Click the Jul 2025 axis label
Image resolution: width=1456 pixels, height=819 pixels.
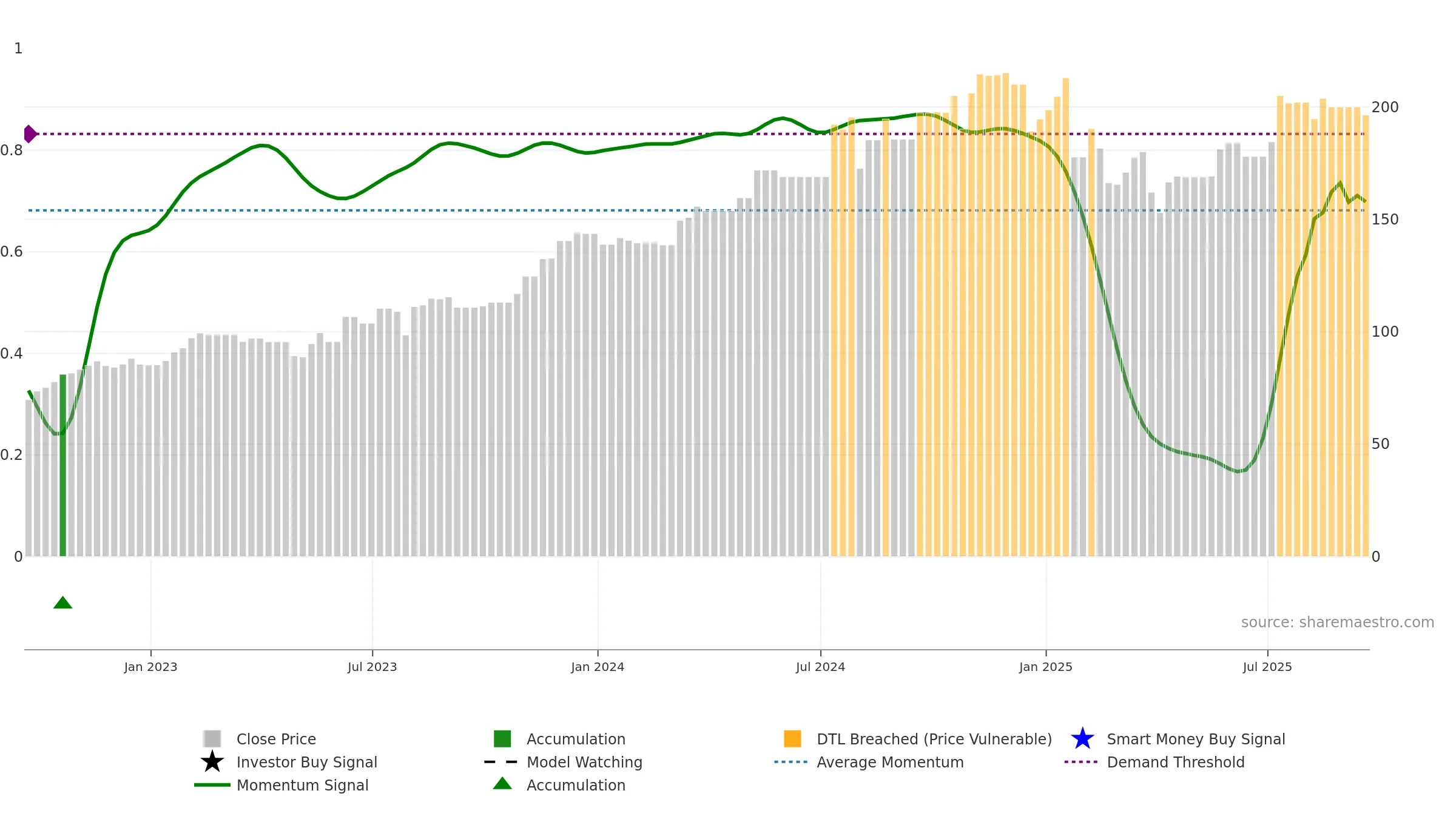[1267, 667]
